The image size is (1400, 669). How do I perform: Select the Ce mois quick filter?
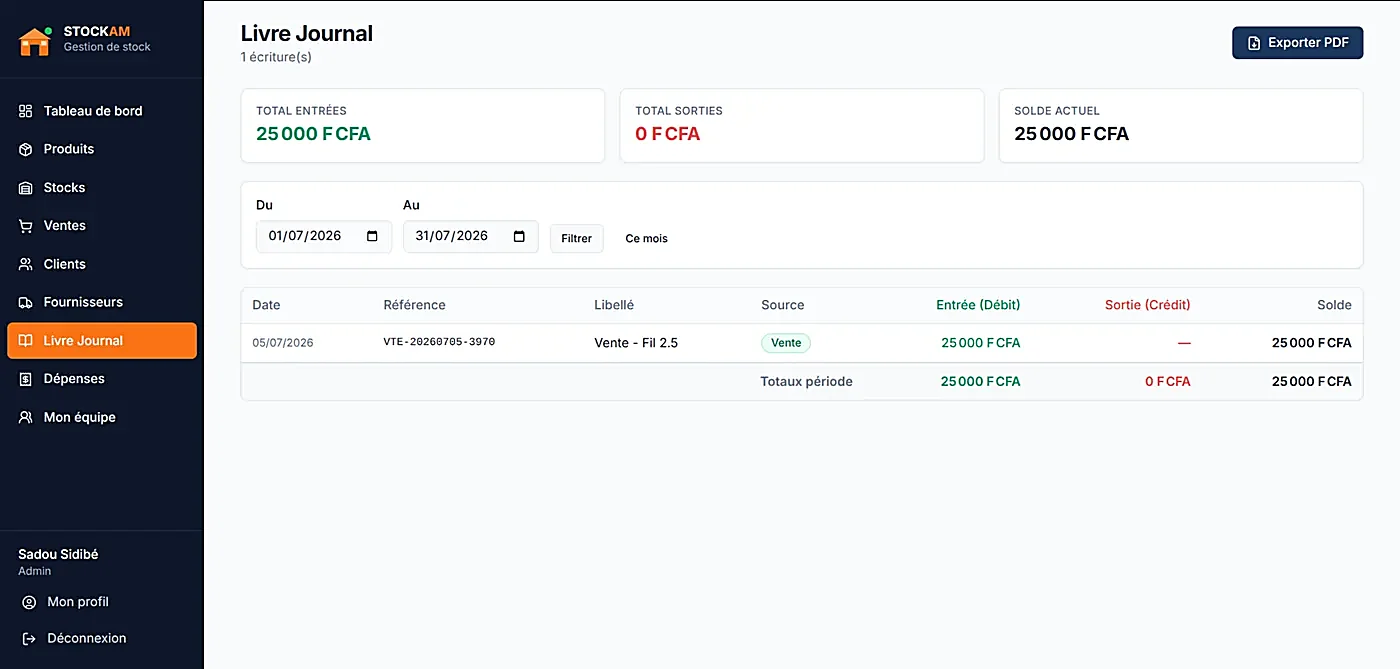[646, 238]
